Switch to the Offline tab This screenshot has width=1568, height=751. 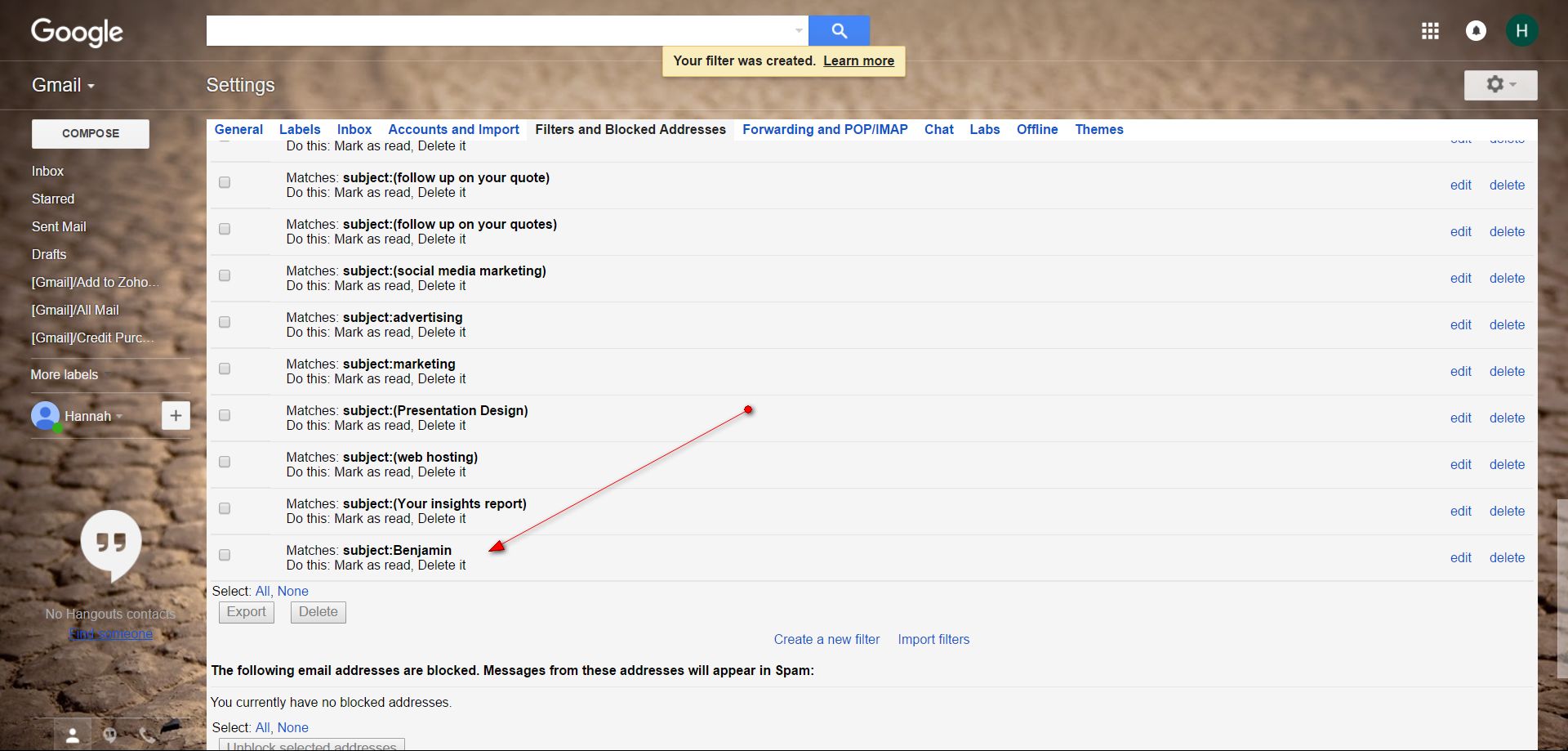(1037, 129)
